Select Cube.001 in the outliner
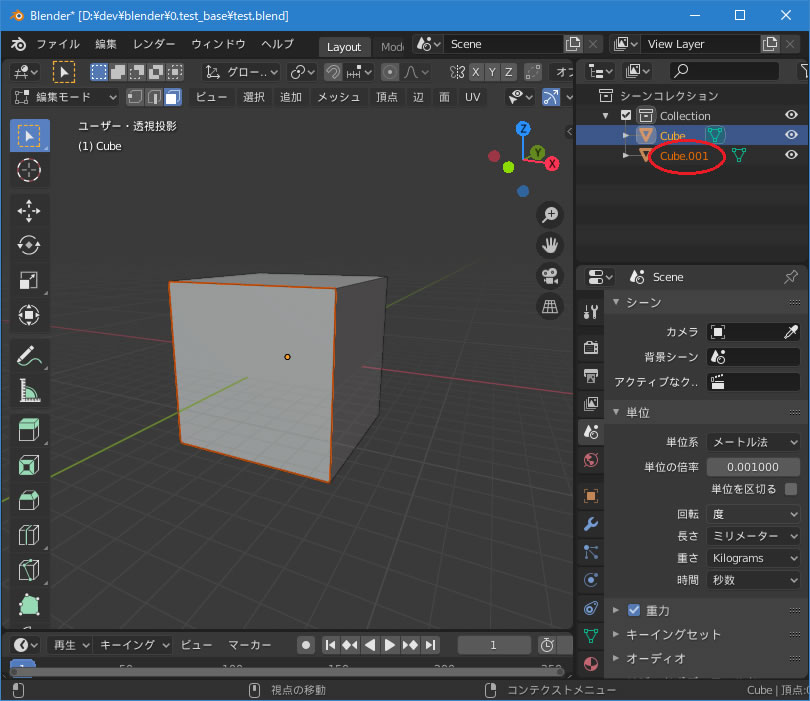 [684, 155]
